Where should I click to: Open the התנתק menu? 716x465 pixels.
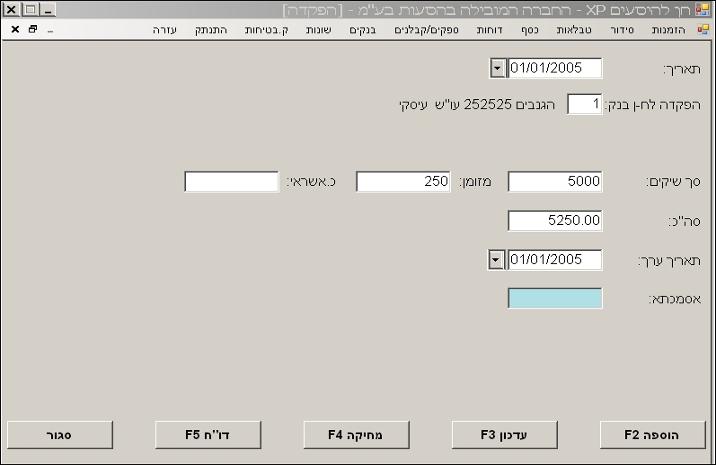click(x=211, y=30)
